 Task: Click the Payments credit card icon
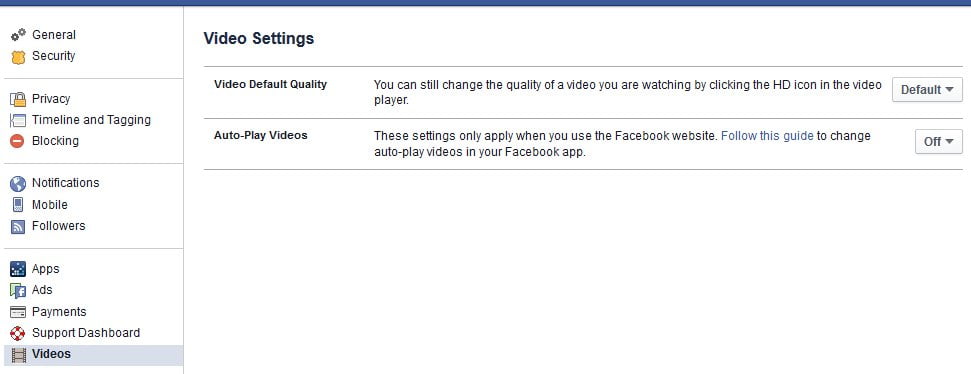[x=18, y=312]
